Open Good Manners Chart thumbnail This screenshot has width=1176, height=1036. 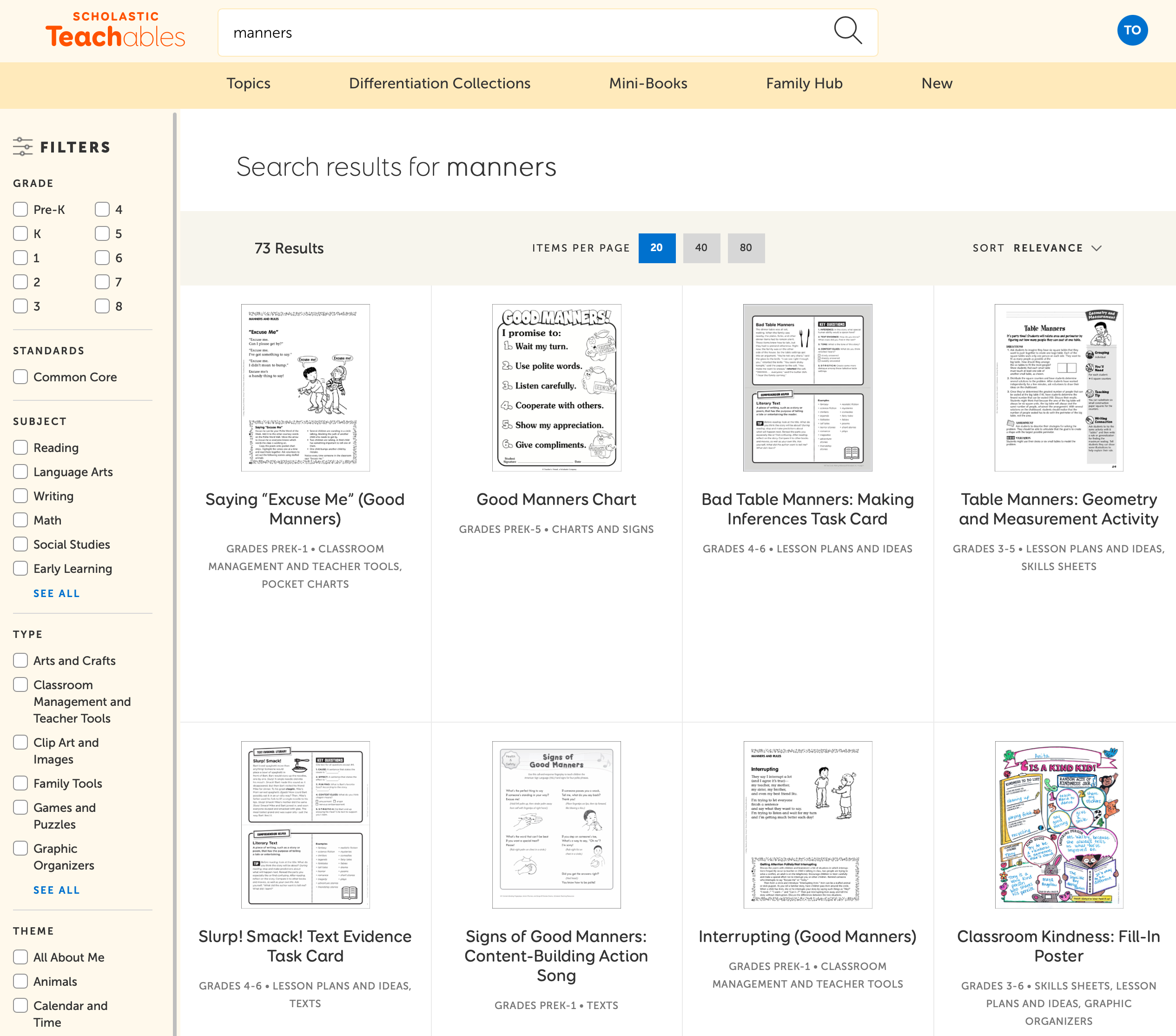[x=556, y=387]
